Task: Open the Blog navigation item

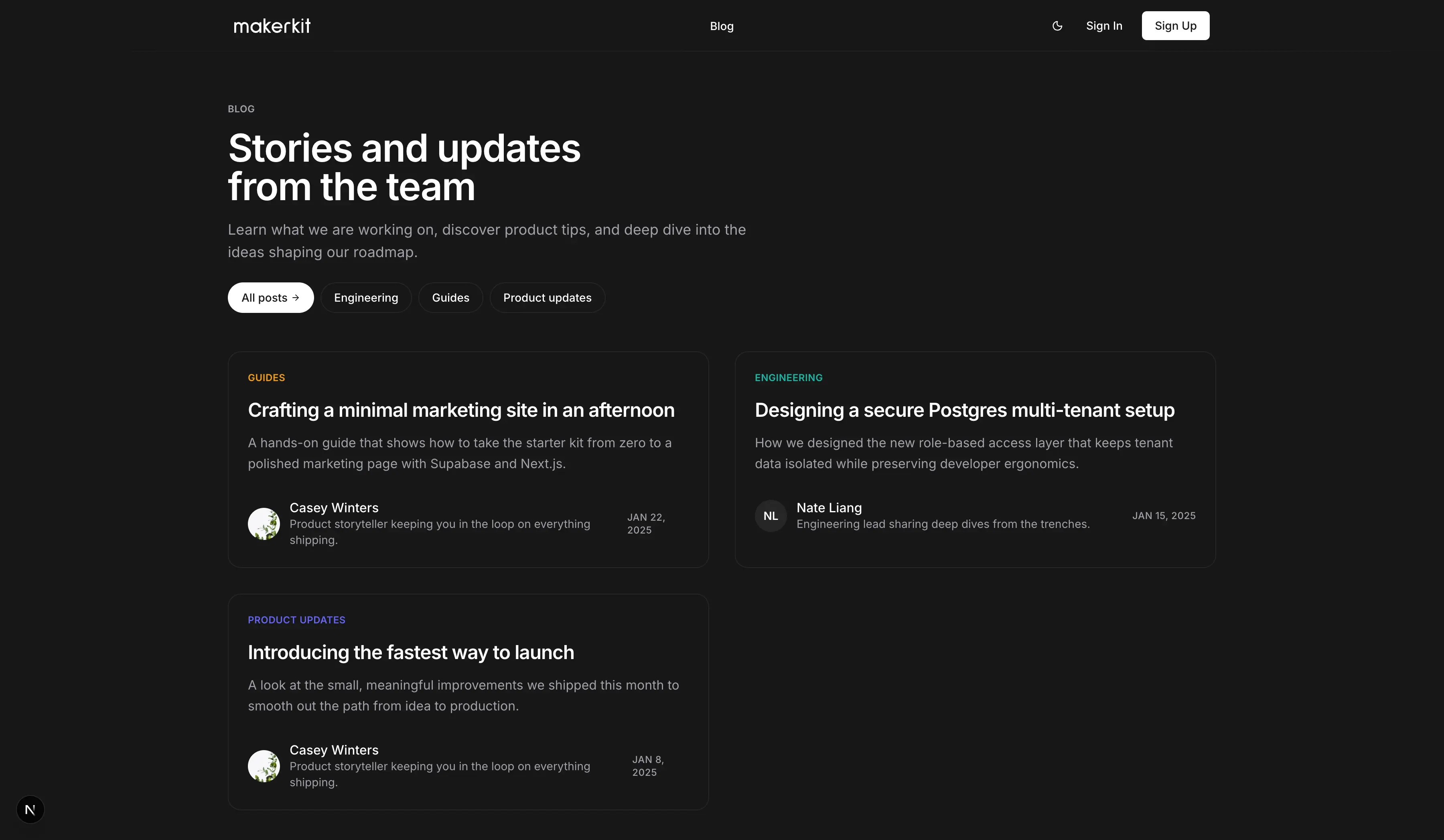Action: click(722, 26)
